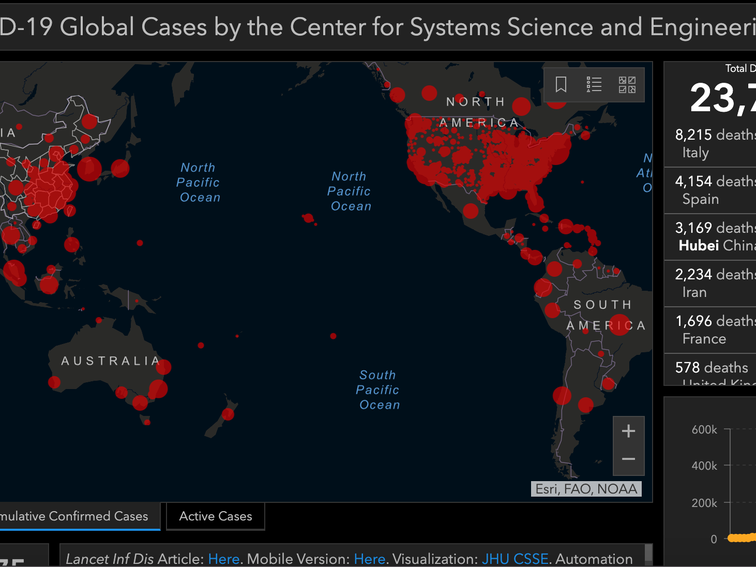Click the South Pacific Ocean label
The width and height of the screenshot is (756, 567).
[x=378, y=390]
